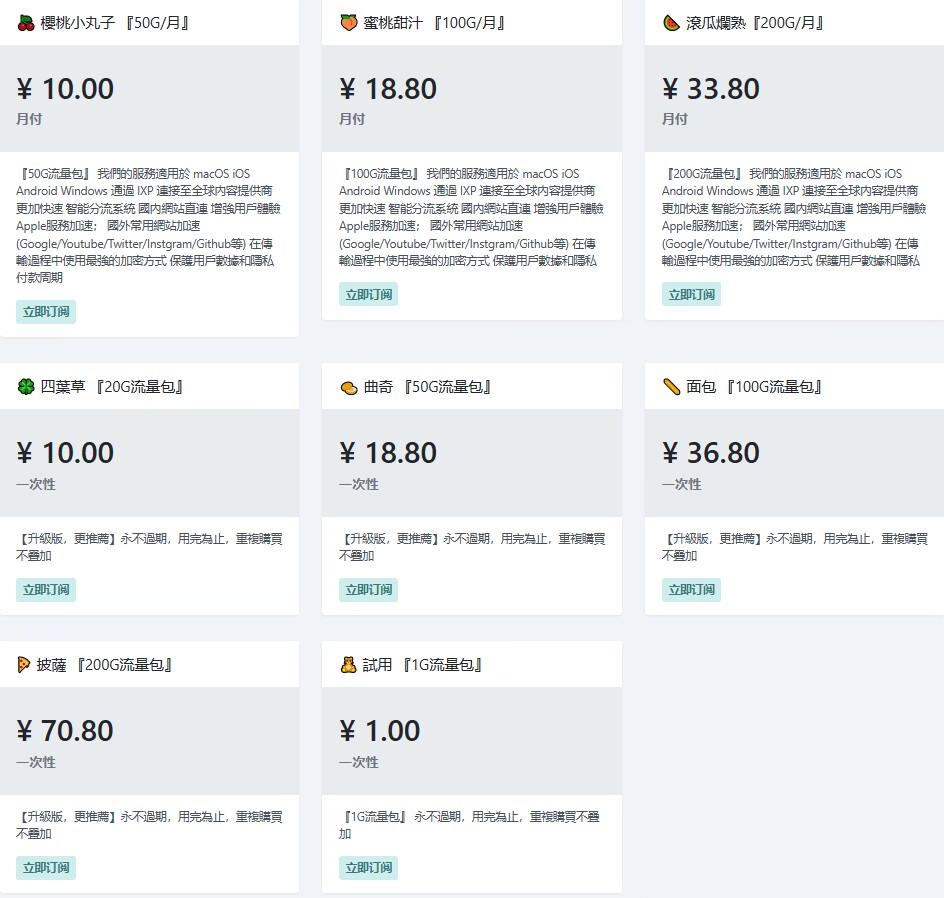Subscribe to the 滾瓜爛熟 200G monthly plan
The image size is (944, 898).
(x=691, y=294)
